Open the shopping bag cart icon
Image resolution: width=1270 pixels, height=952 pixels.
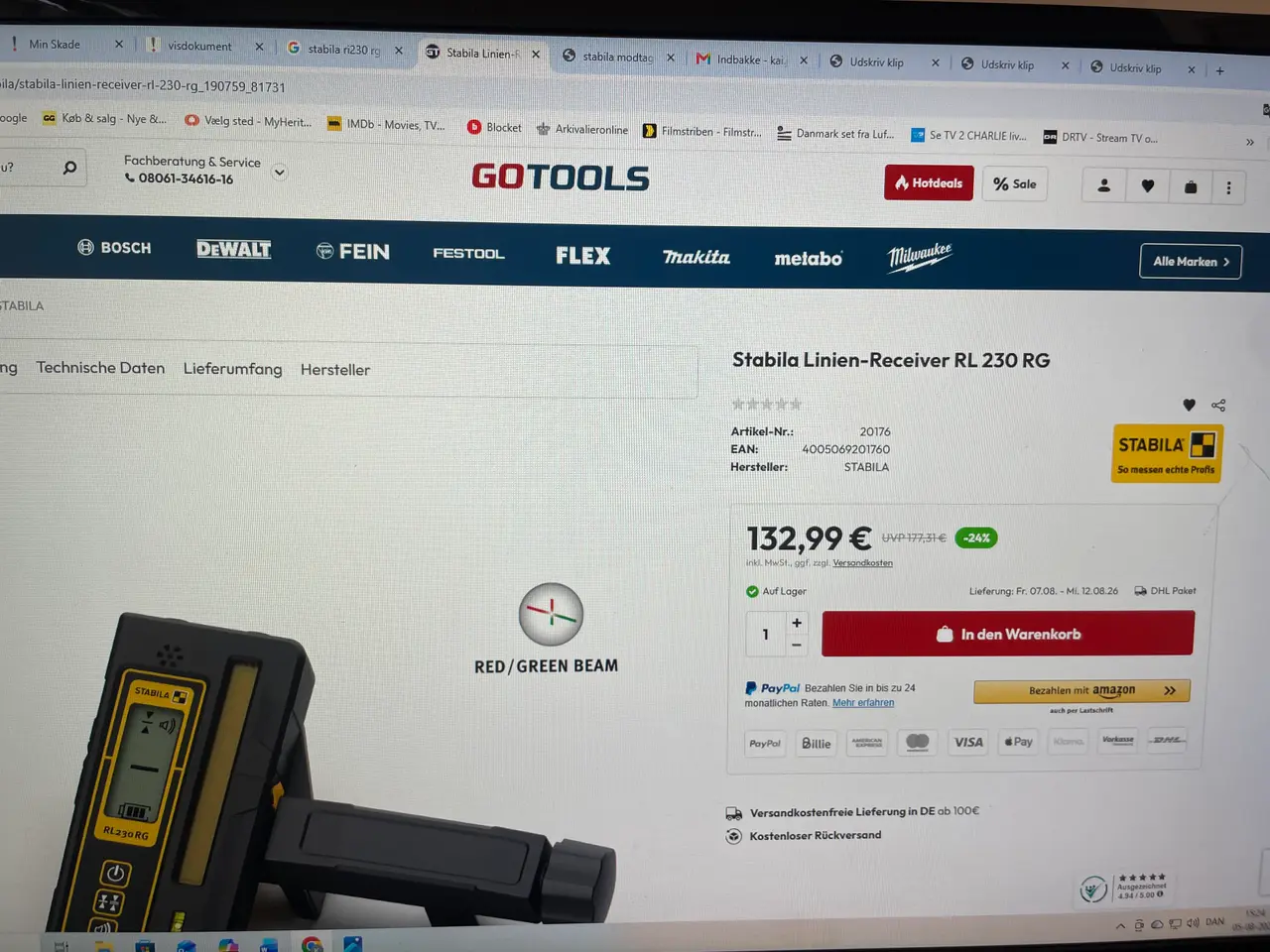click(1190, 186)
